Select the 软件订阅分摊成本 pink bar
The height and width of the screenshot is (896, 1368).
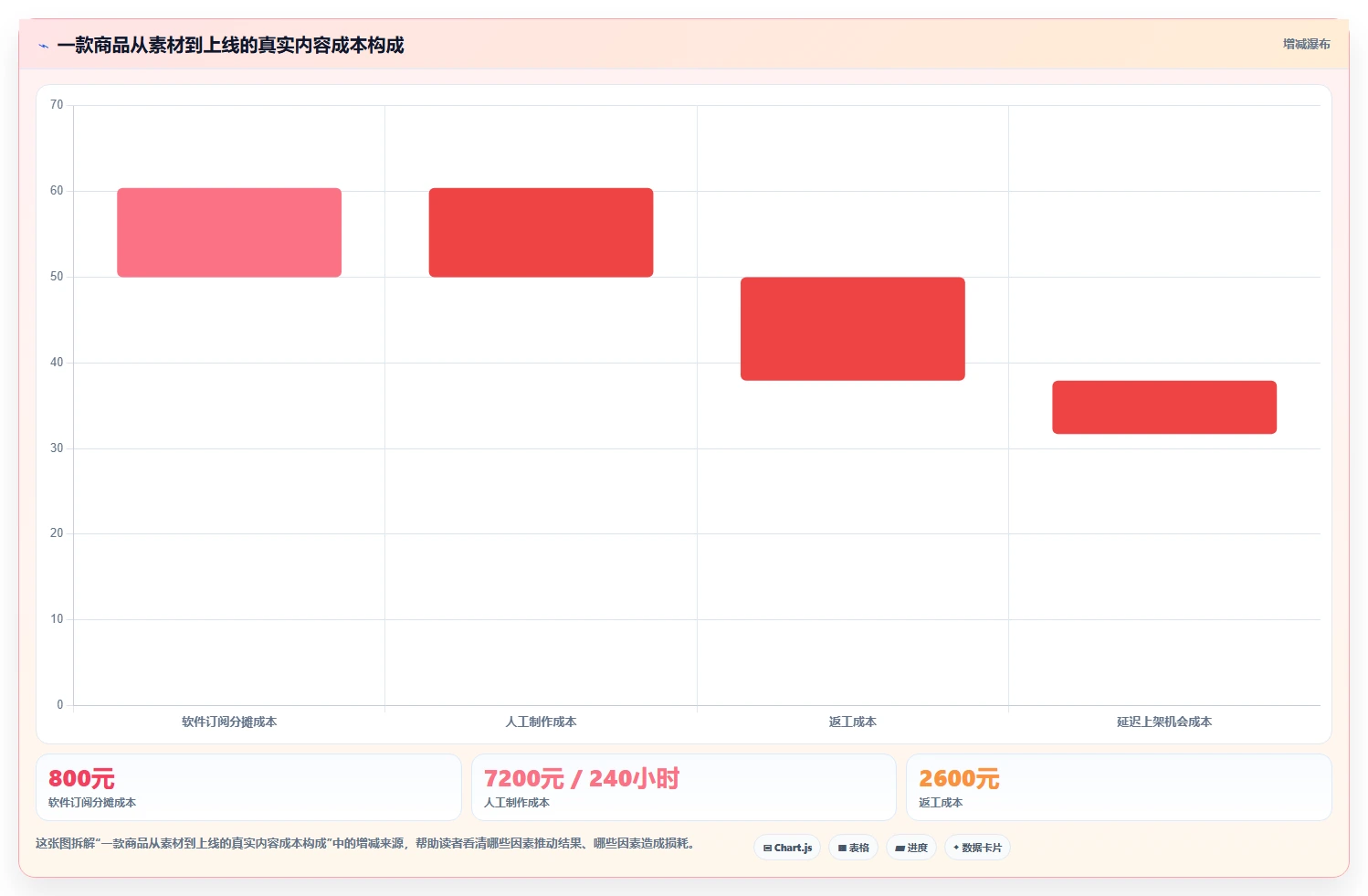pos(229,233)
